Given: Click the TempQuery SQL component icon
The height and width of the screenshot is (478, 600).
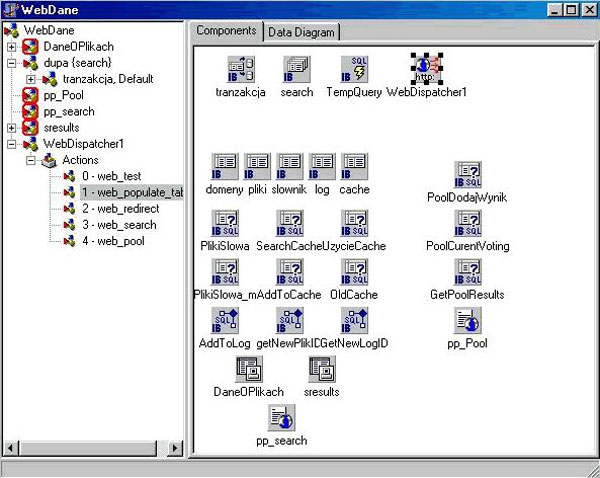Looking at the screenshot, I should (353, 69).
